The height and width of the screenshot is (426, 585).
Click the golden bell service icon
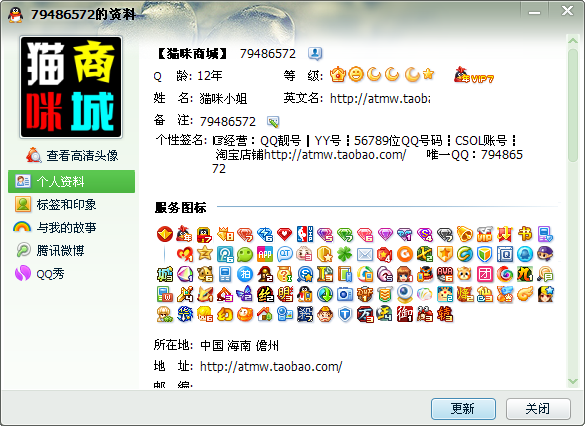465,234
